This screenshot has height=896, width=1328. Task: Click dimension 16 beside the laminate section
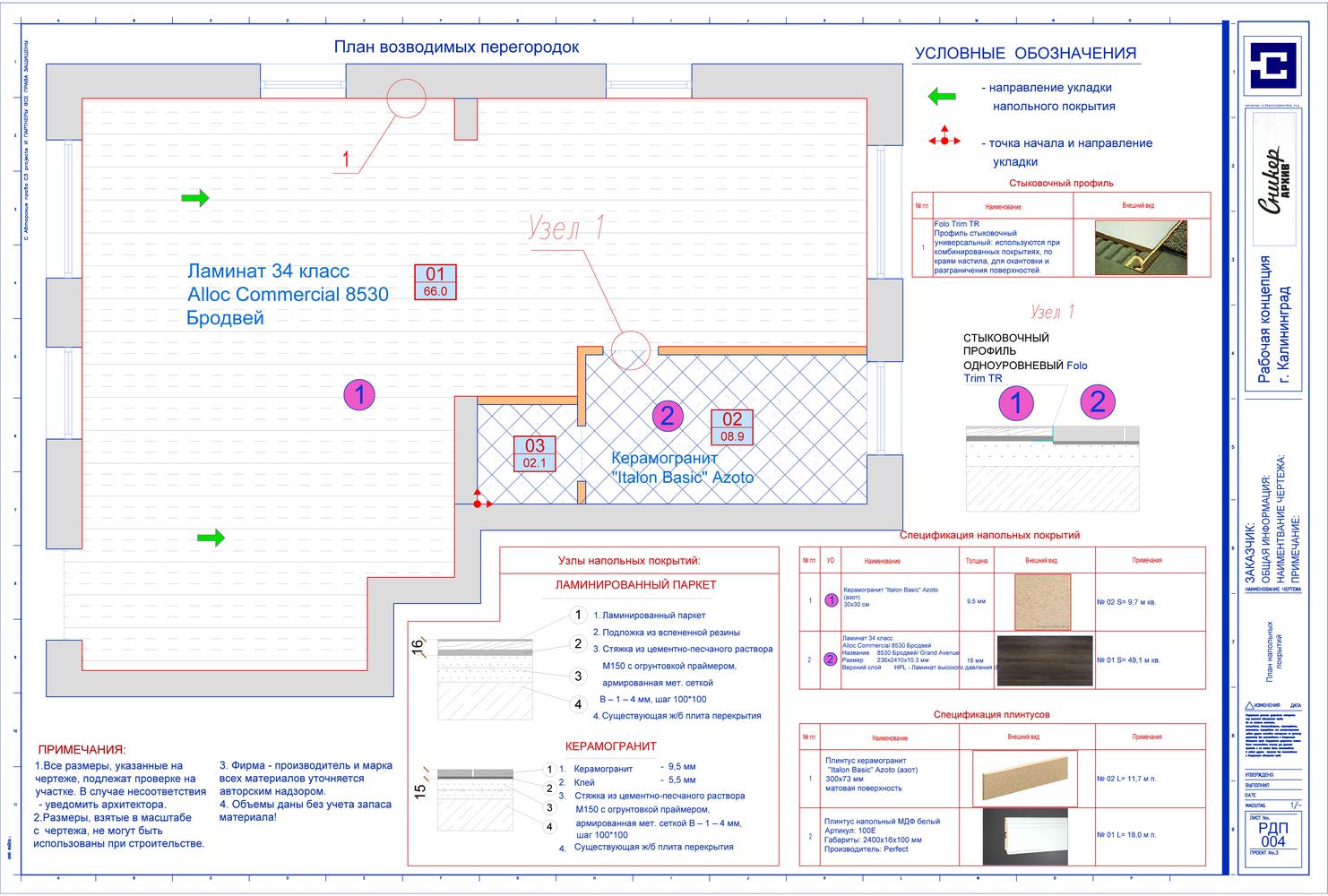coord(417,647)
